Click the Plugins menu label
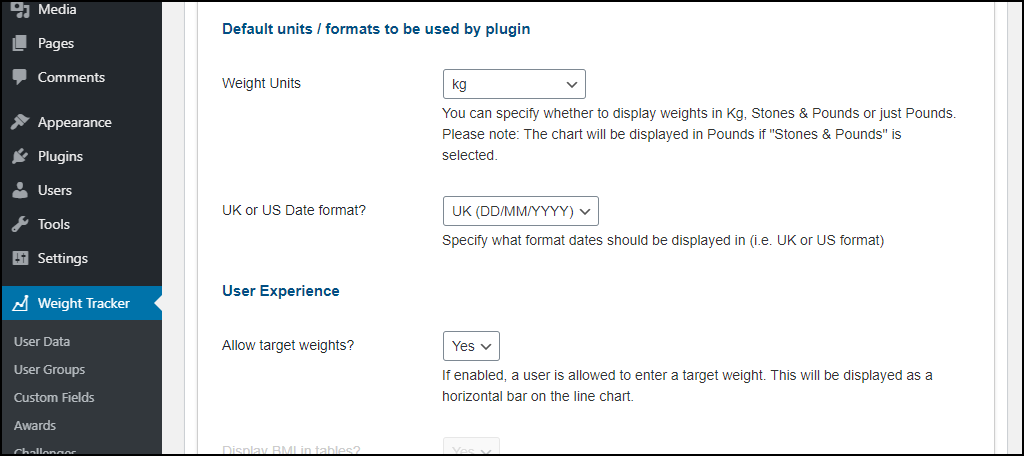 coord(60,156)
